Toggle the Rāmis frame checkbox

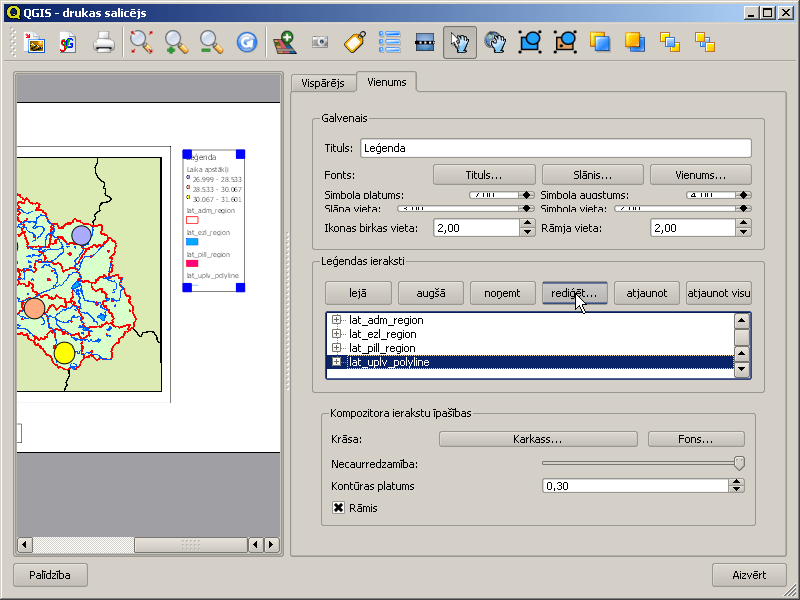coord(338,508)
